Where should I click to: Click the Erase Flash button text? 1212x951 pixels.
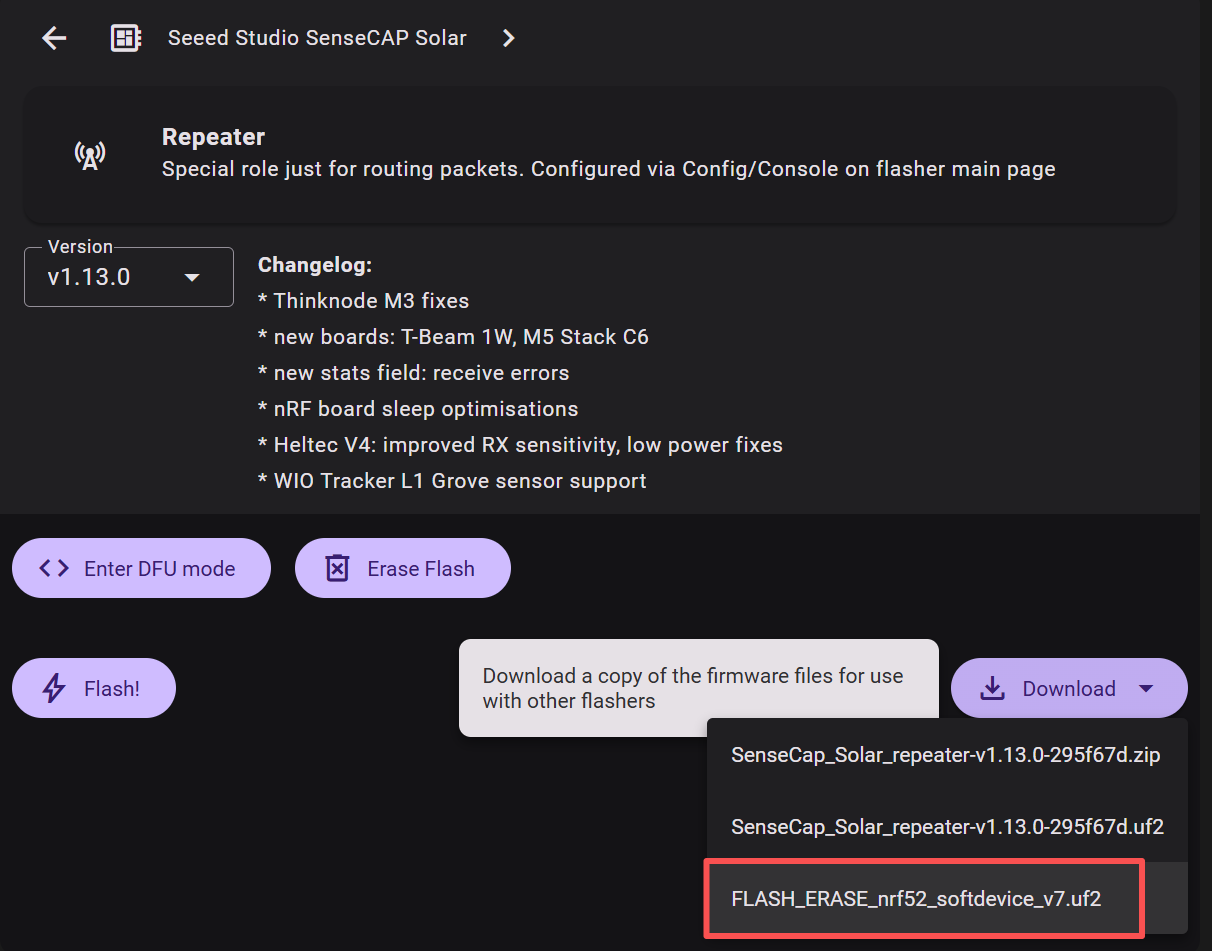click(x=421, y=569)
